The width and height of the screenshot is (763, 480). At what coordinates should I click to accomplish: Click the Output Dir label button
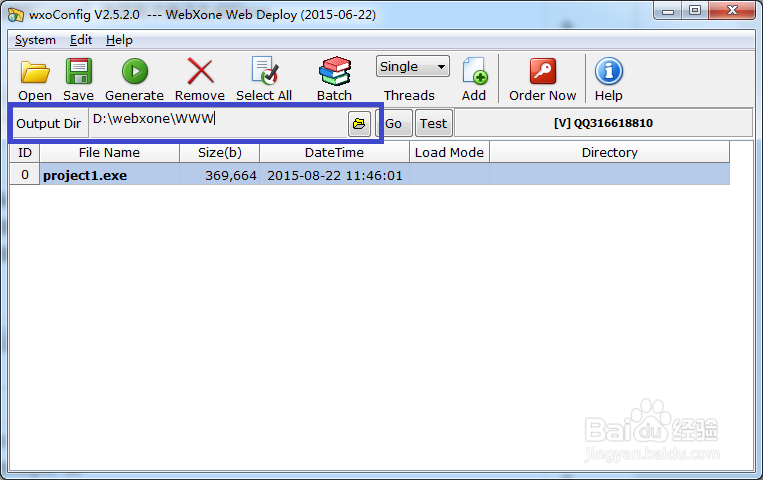(x=49, y=124)
